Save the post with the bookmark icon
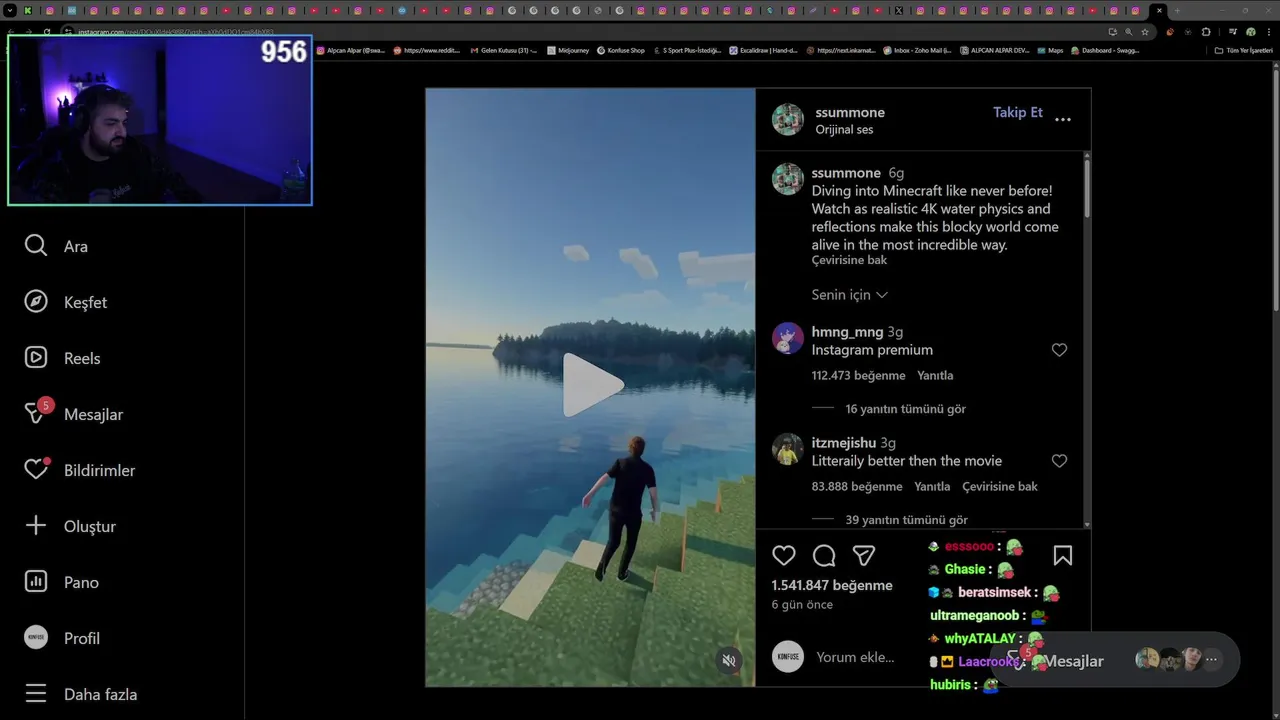This screenshot has height=720, width=1280. 1063,555
